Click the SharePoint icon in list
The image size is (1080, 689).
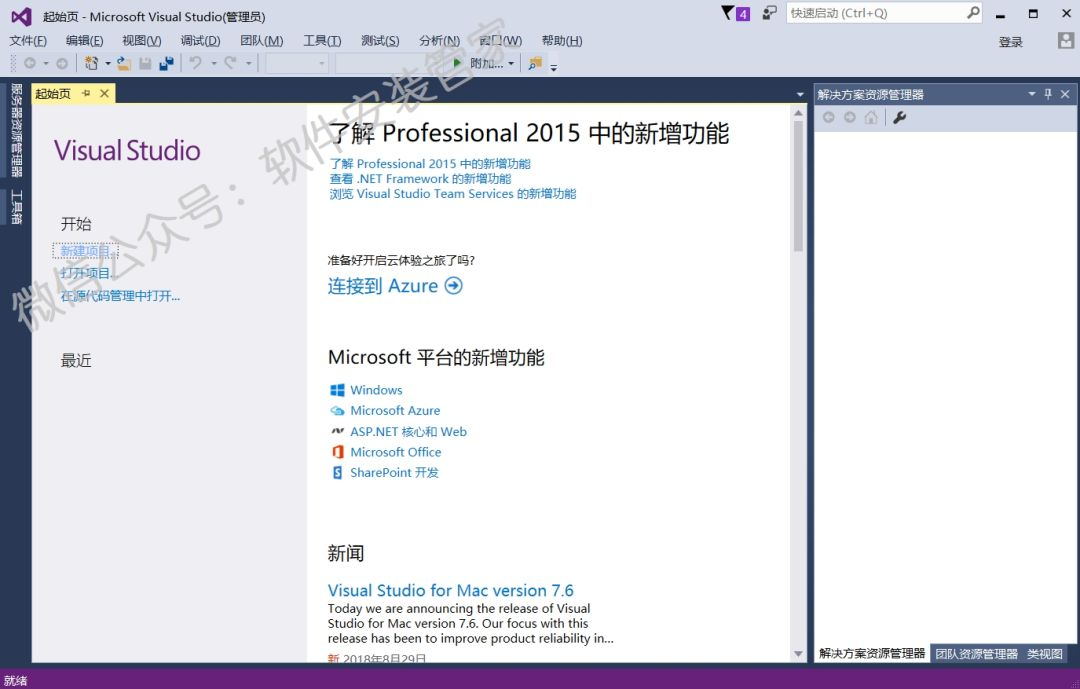click(338, 473)
